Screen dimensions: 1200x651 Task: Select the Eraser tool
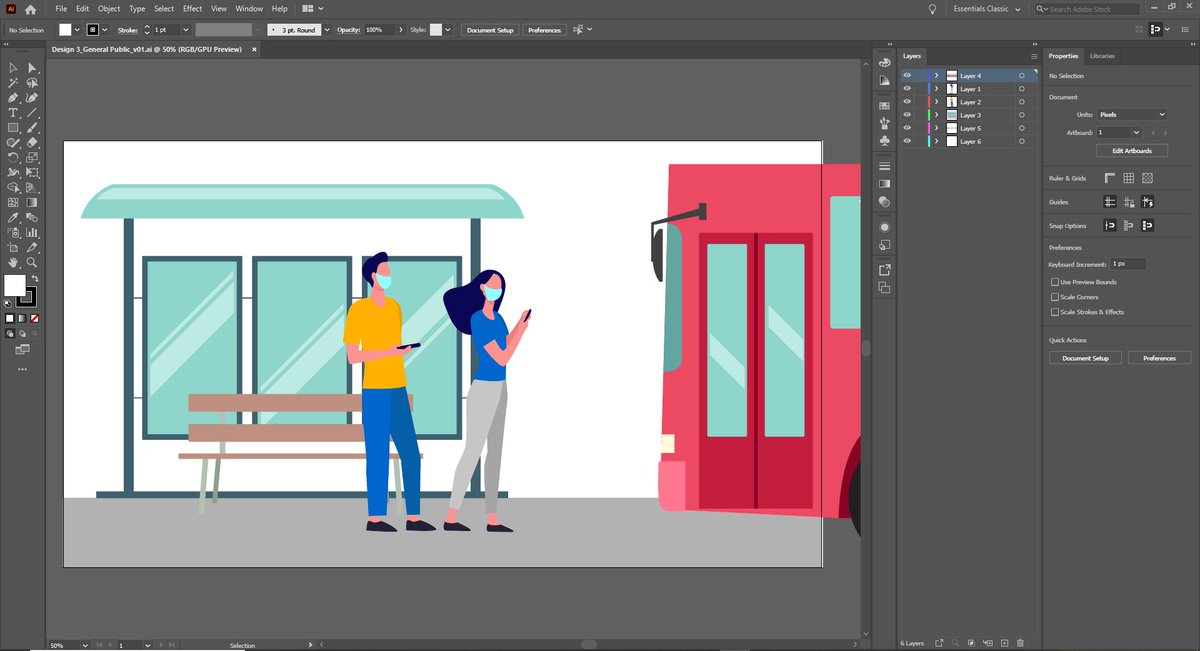(x=32, y=143)
